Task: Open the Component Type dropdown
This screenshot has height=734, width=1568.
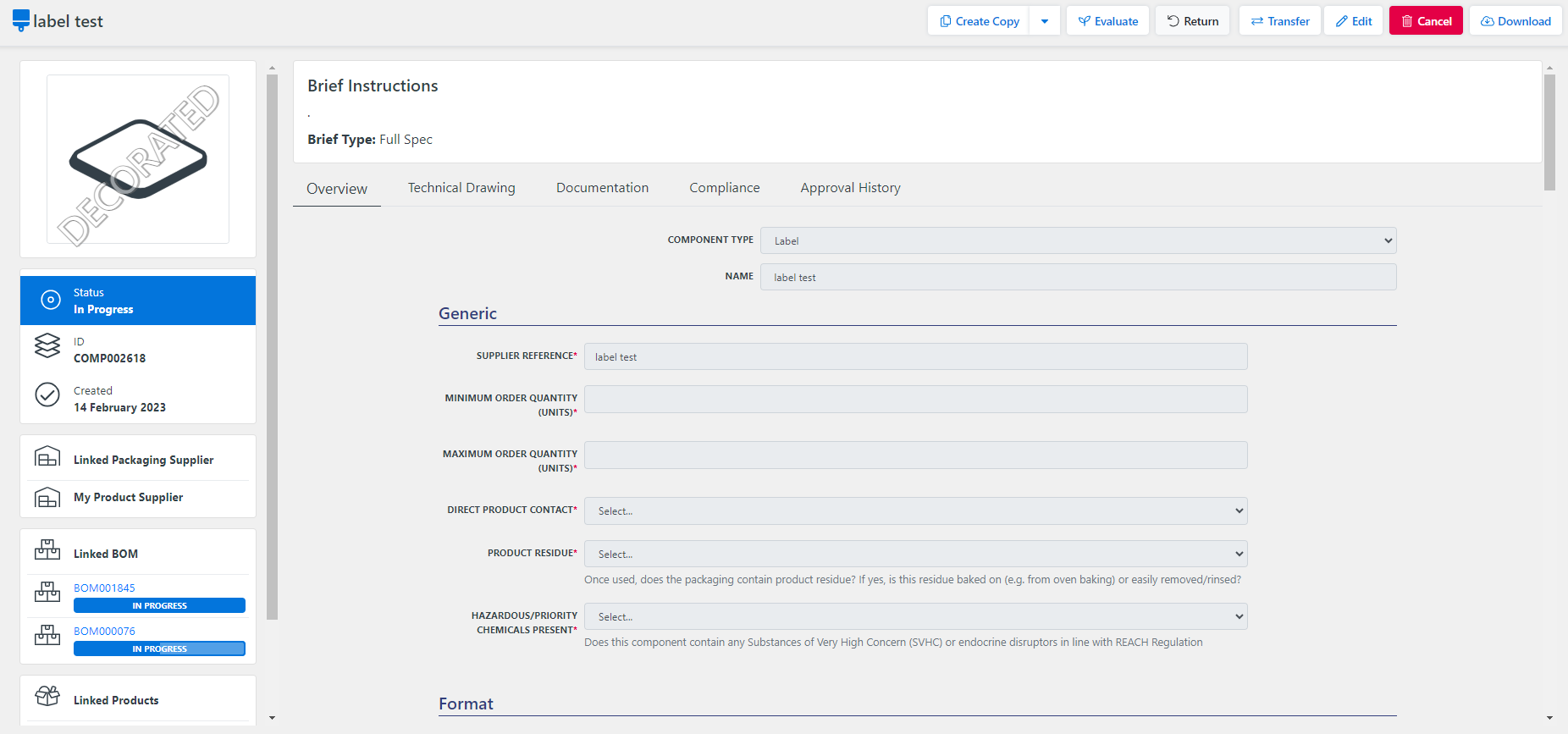Action: (x=1078, y=240)
